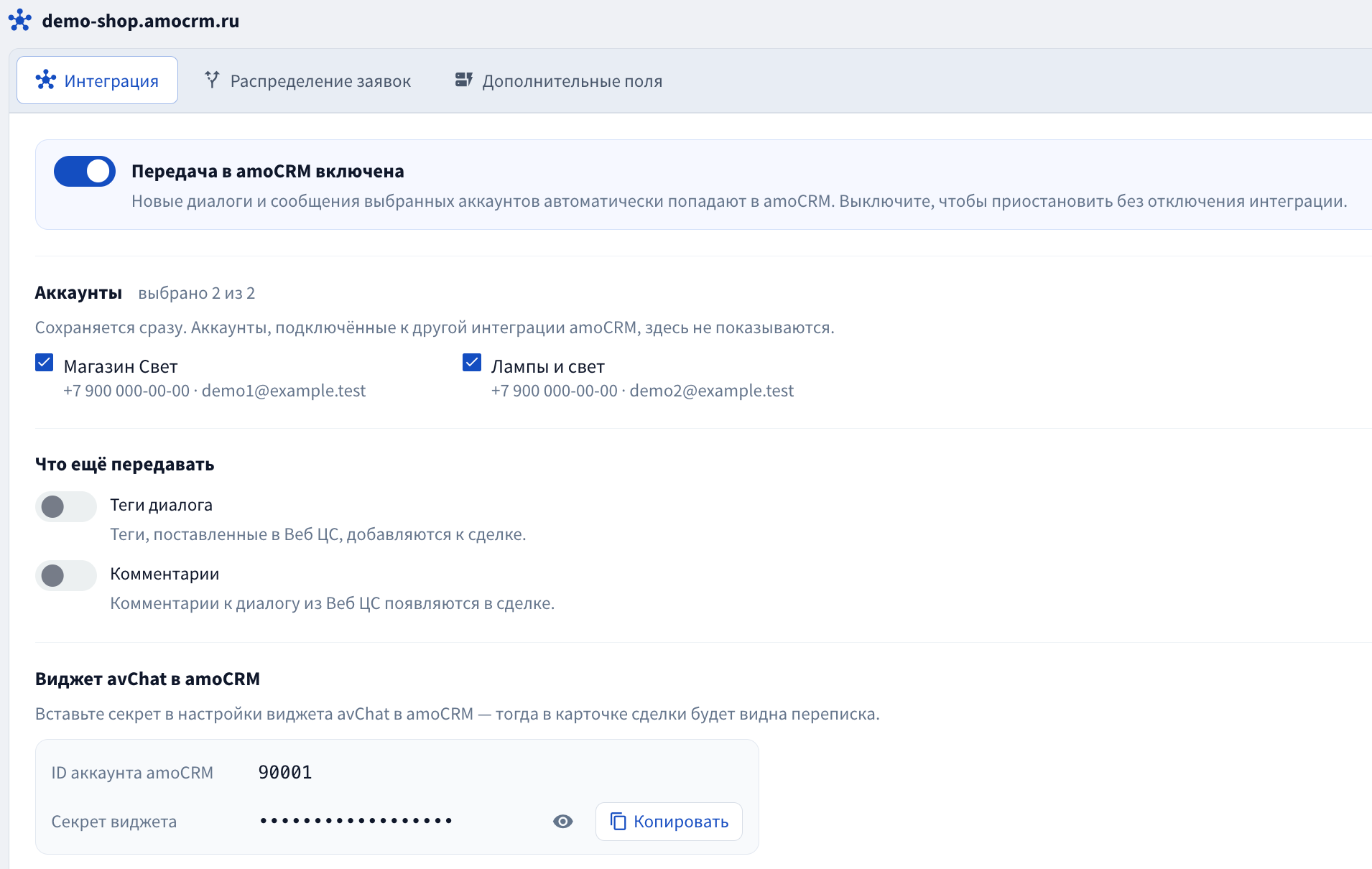
Task: Click the demo2@example.test contact line
Action: coord(642,391)
